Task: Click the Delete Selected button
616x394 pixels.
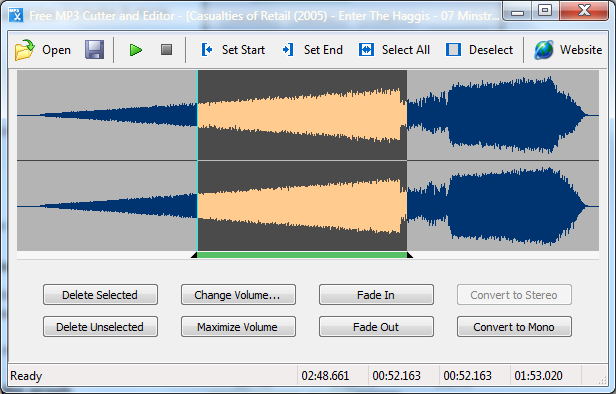Action: (100, 295)
